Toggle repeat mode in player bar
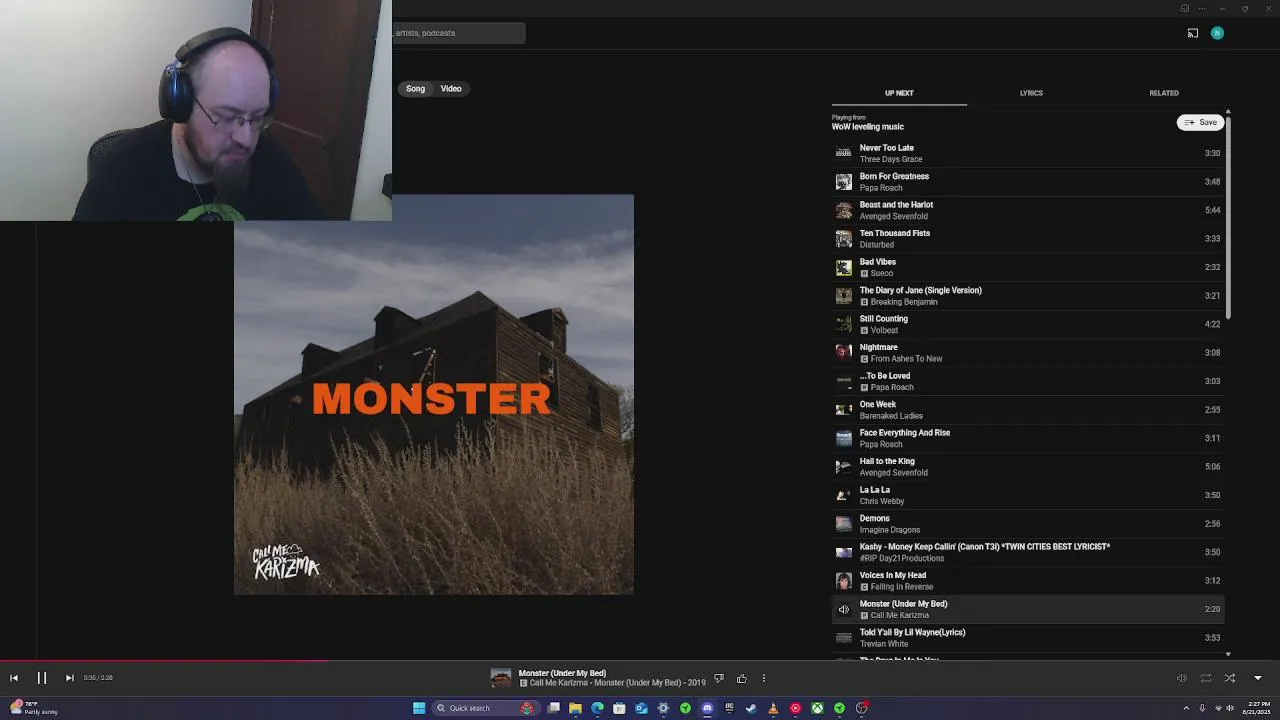1280x720 pixels. (x=1206, y=678)
